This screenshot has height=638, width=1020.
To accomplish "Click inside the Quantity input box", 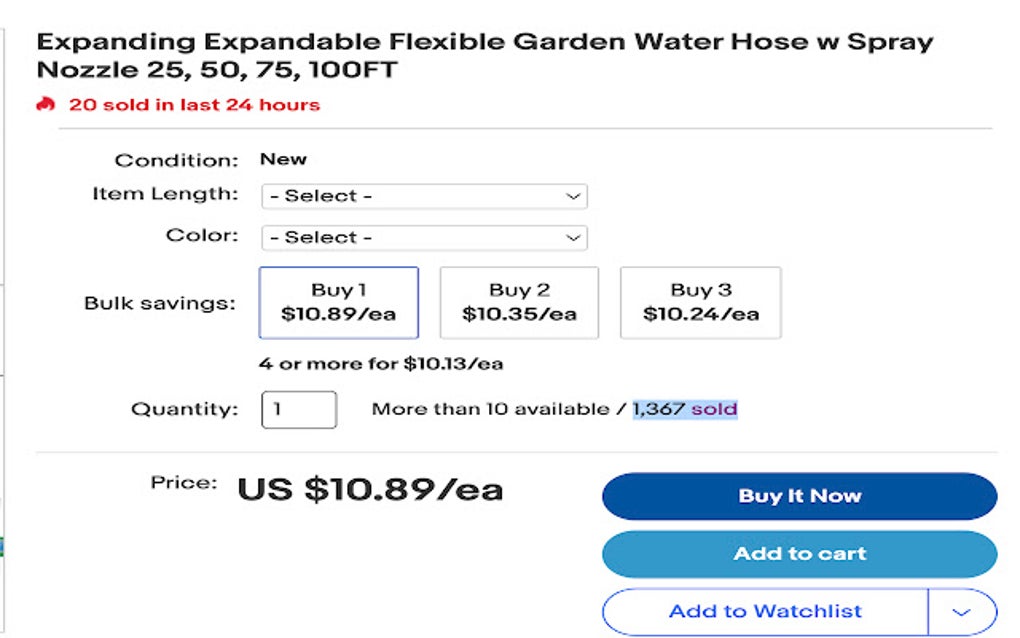I will pyautogui.click(x=298, y=408).
